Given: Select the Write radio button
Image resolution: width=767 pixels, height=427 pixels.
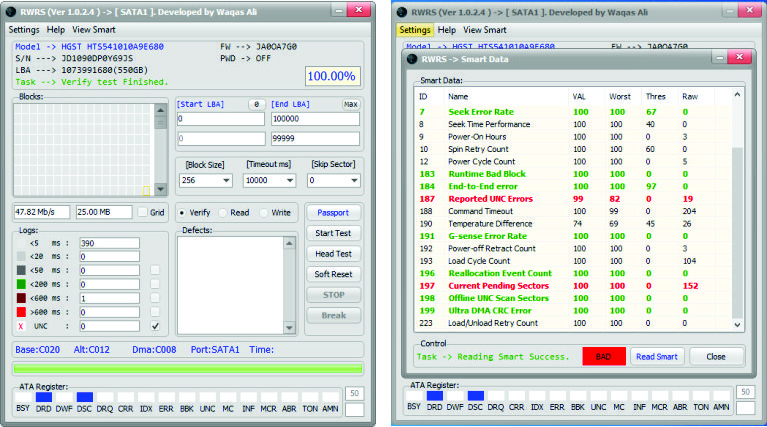Looking at the screenshot, I should (x=264, y=213).
